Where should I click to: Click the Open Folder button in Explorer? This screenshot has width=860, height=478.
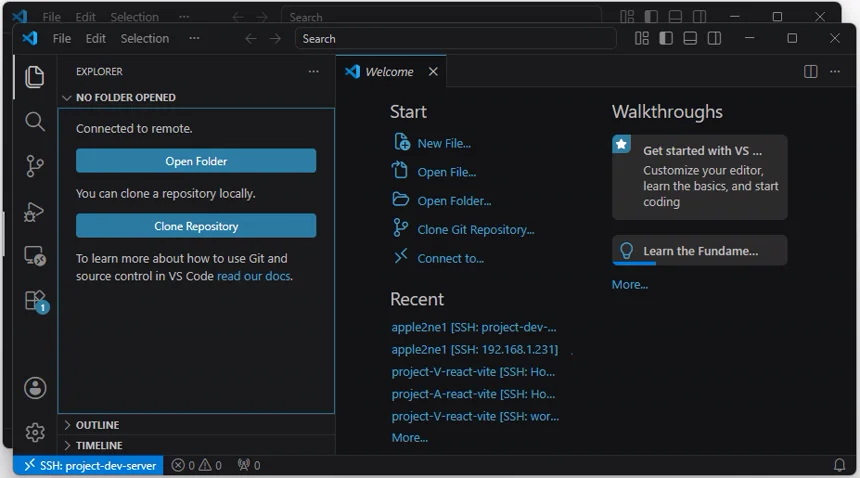(196, 161)
